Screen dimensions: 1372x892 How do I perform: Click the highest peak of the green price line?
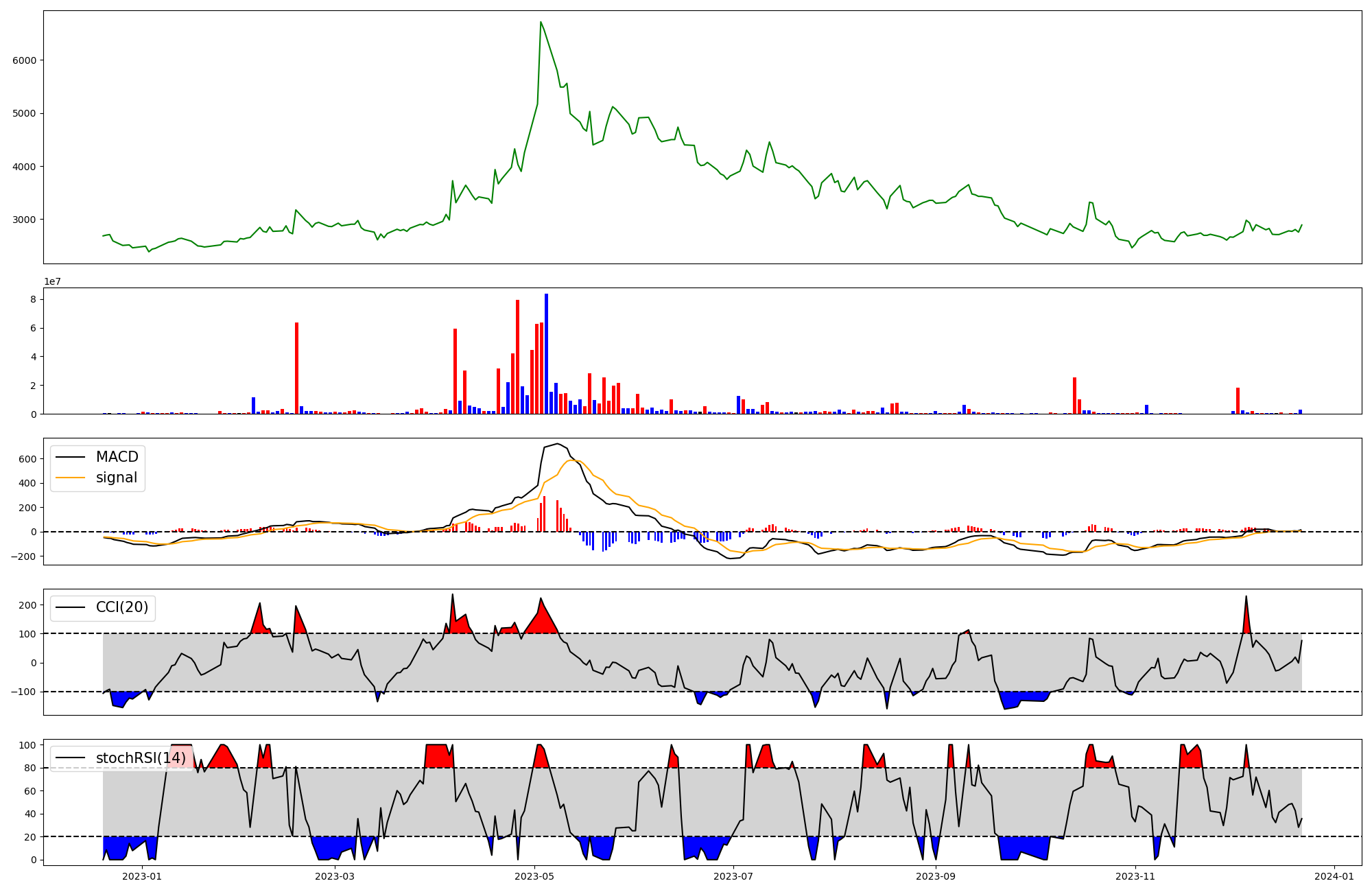pyautogui.click(x=541, y=23)
